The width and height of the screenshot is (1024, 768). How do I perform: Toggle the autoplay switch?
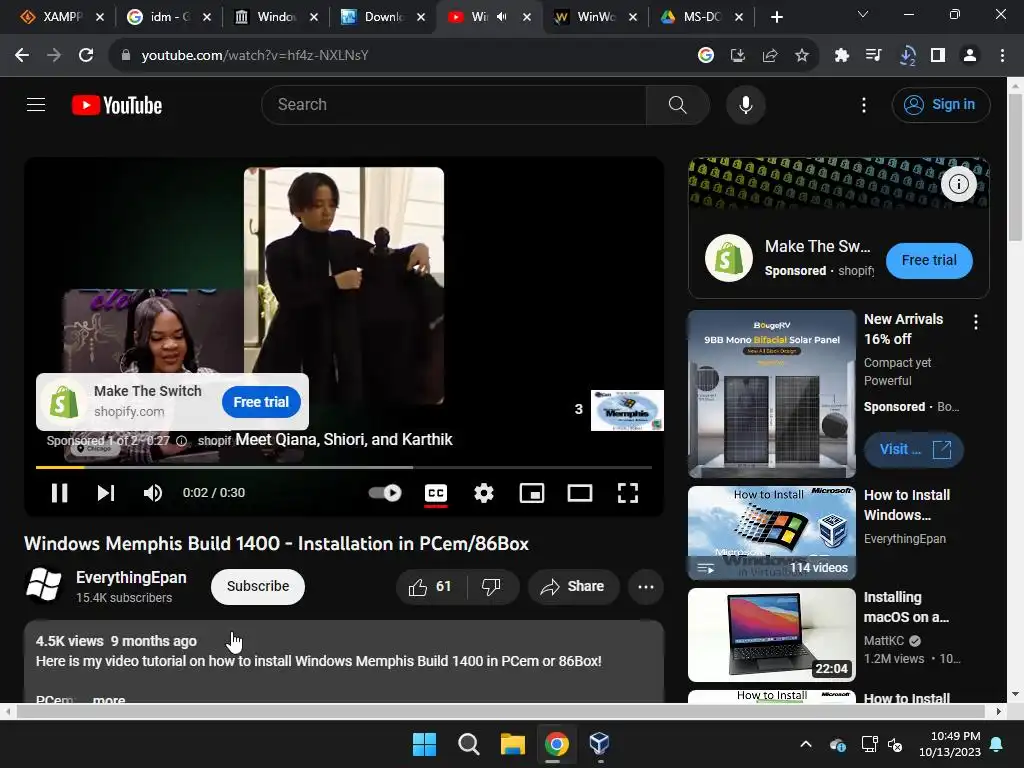385,493
